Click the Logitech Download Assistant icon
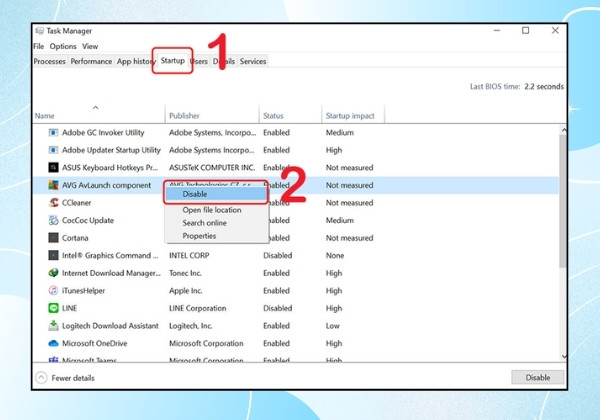This screenshot has width=600, height=420. tap(53, 326)
